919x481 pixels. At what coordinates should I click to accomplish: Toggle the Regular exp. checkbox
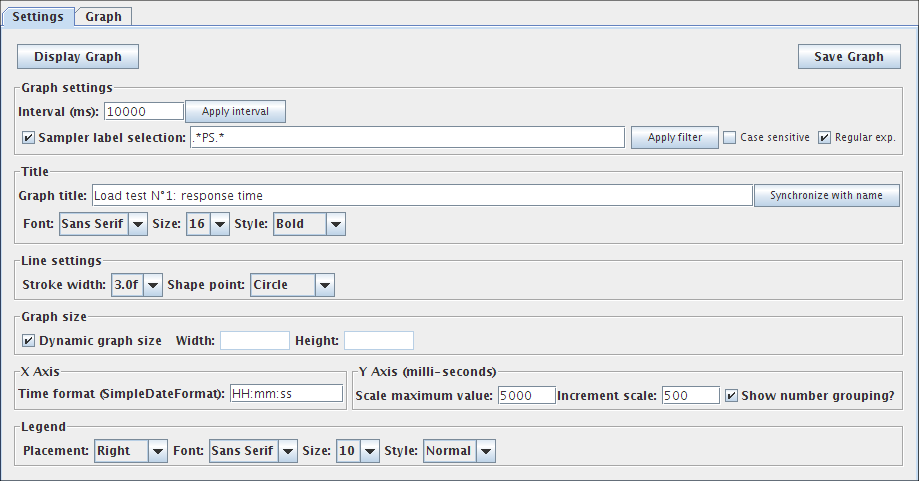point(825,137)
